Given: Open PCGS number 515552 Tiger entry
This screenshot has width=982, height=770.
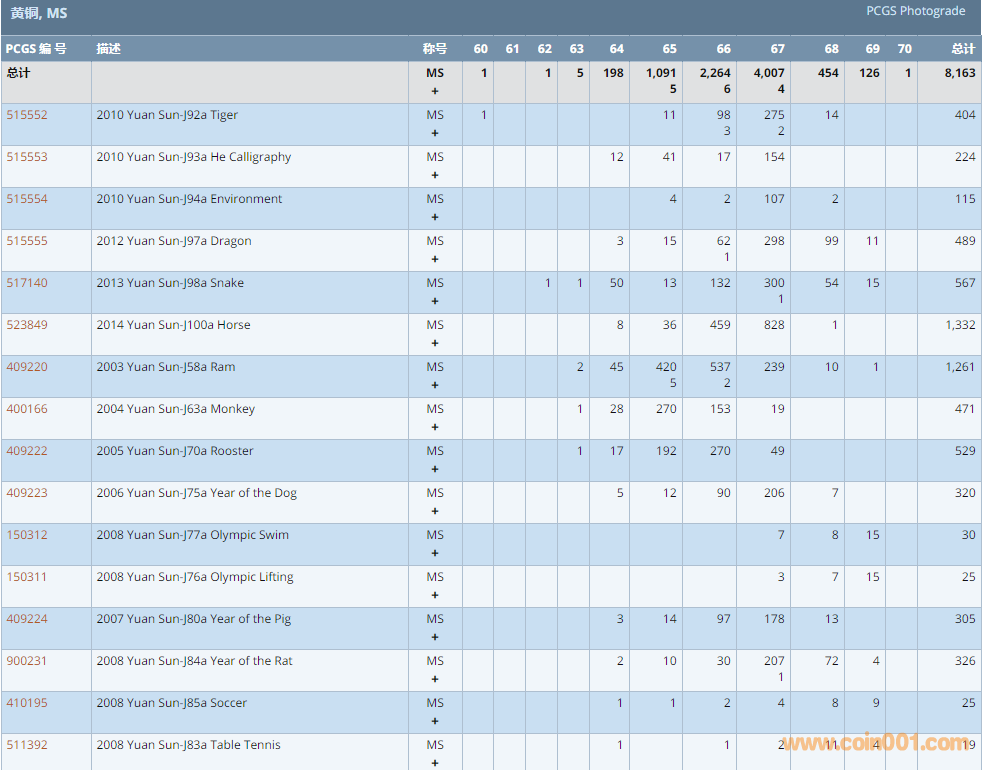Looking at the screenshot, I should (x=27, y=115).
